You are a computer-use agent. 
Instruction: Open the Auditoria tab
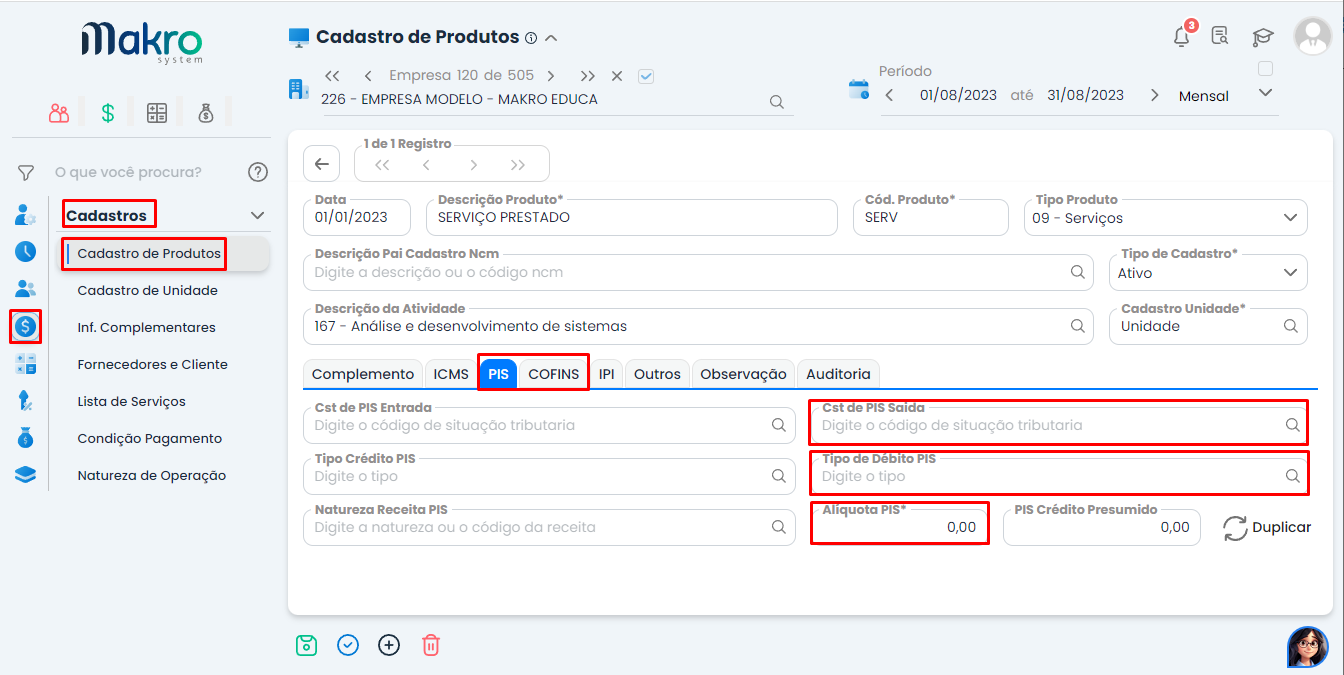coord(838,373)
